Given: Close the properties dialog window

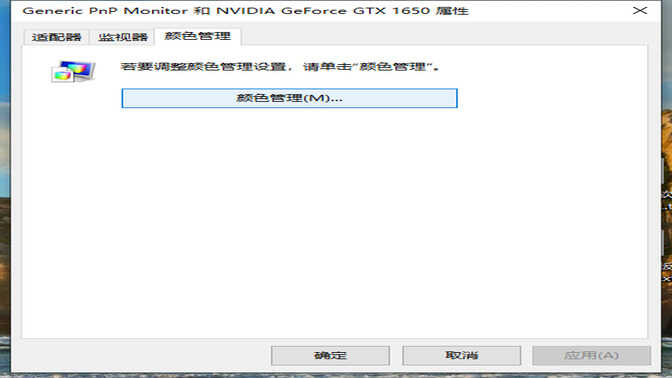Looking at the screenshot, I should click(639, 10).
